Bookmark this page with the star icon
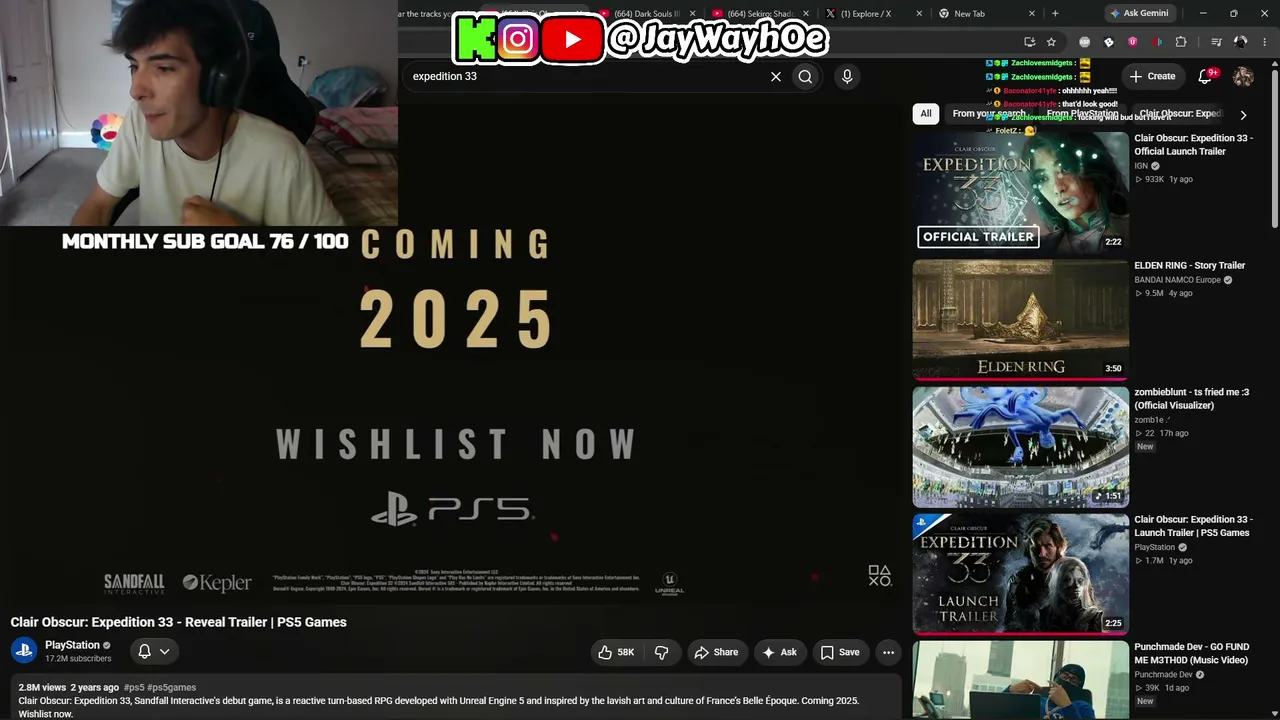This screenshot has height=720, width=1280. point(1051,42)
